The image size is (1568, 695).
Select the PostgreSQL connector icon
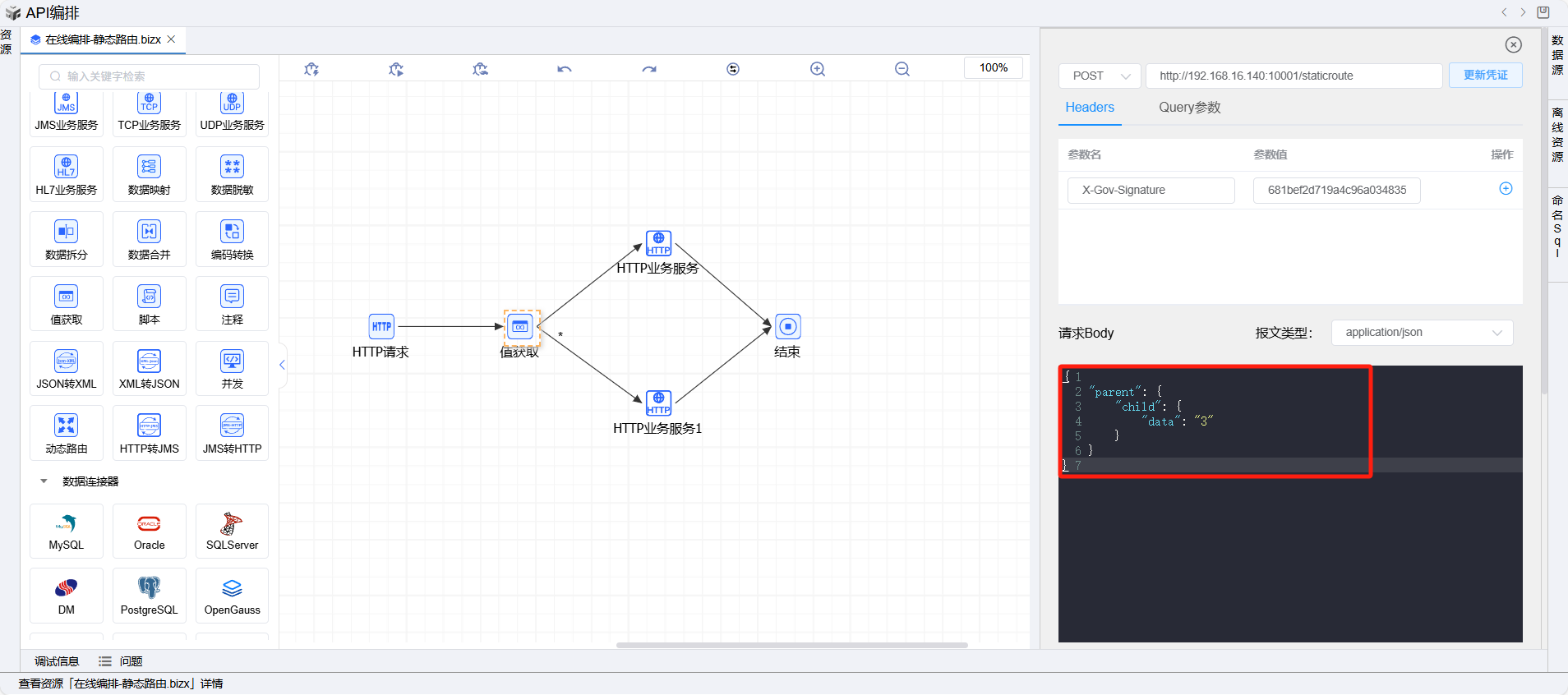point(149,589)
